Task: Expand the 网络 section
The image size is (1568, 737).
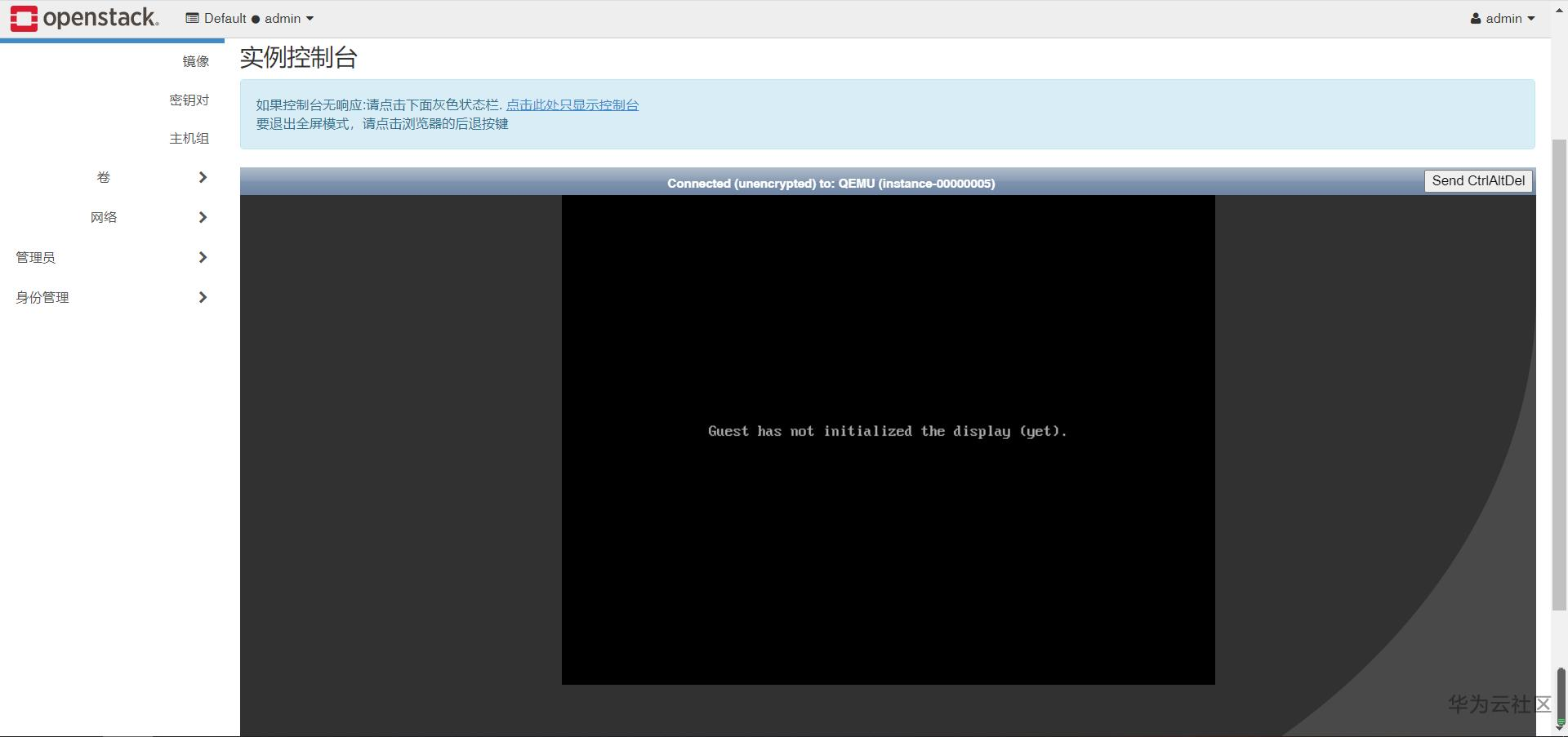Action: point(112,217)
